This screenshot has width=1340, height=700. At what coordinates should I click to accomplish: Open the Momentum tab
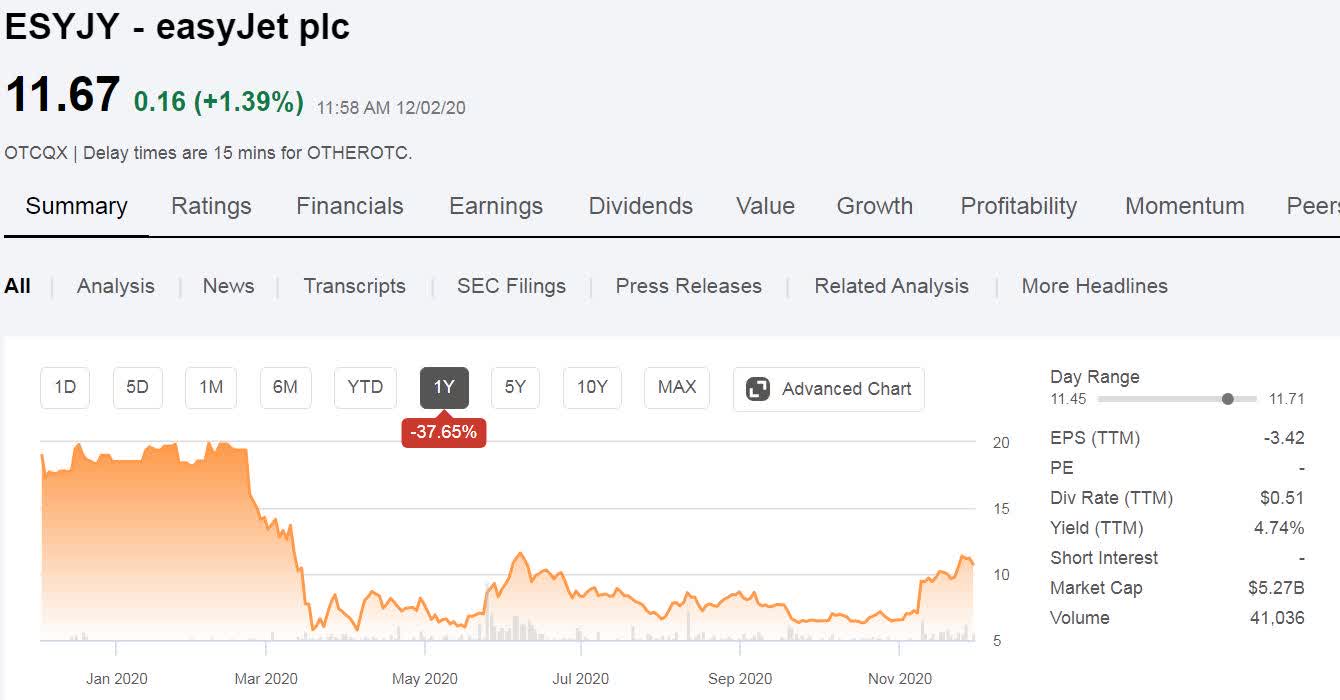pos(1184,206)
